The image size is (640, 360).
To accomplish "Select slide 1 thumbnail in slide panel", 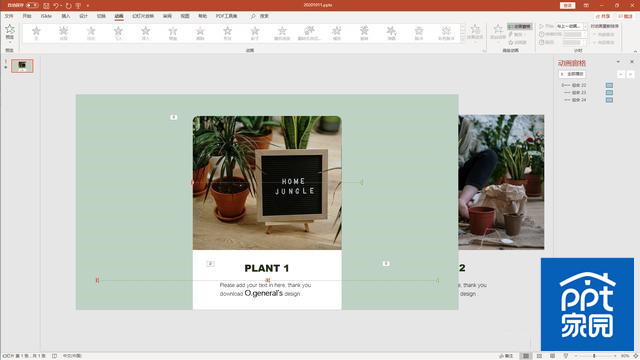I will coord(22,66).
